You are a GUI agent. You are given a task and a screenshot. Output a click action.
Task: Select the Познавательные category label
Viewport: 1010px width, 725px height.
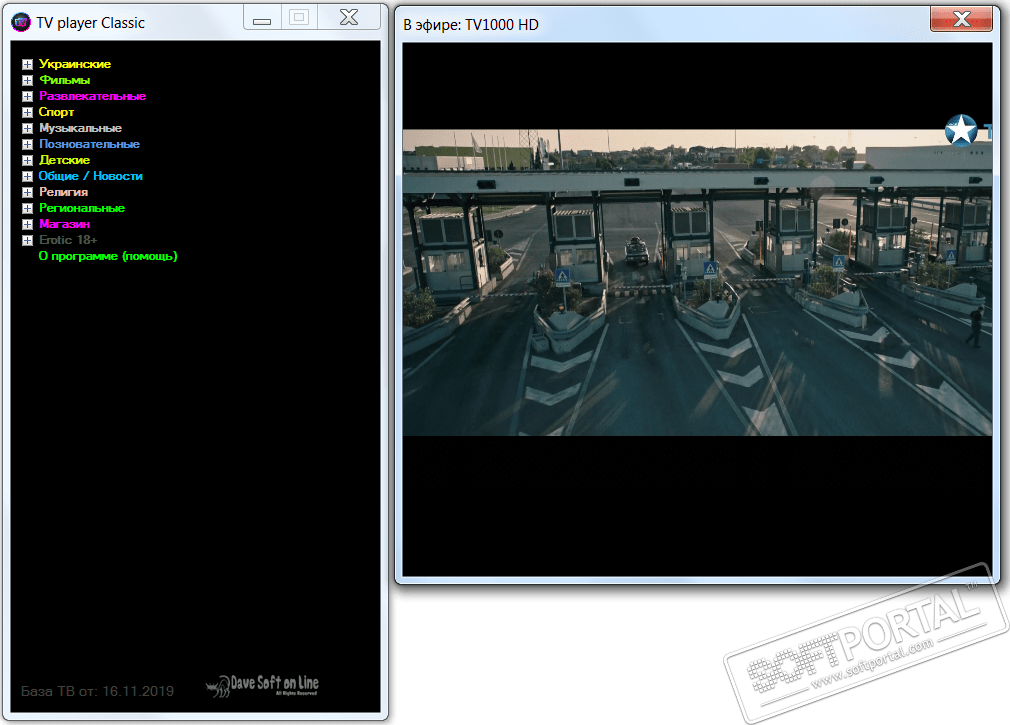pos(89,144)
